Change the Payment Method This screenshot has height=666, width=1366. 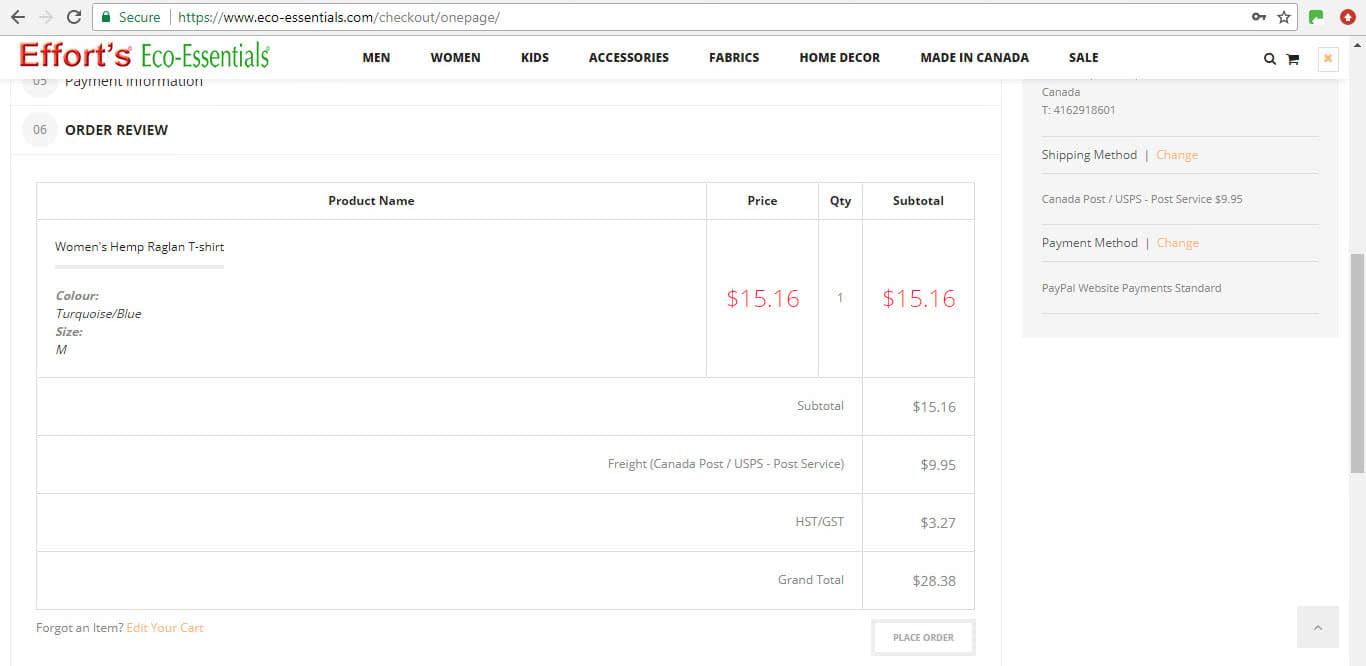[x=1177, y=243]
